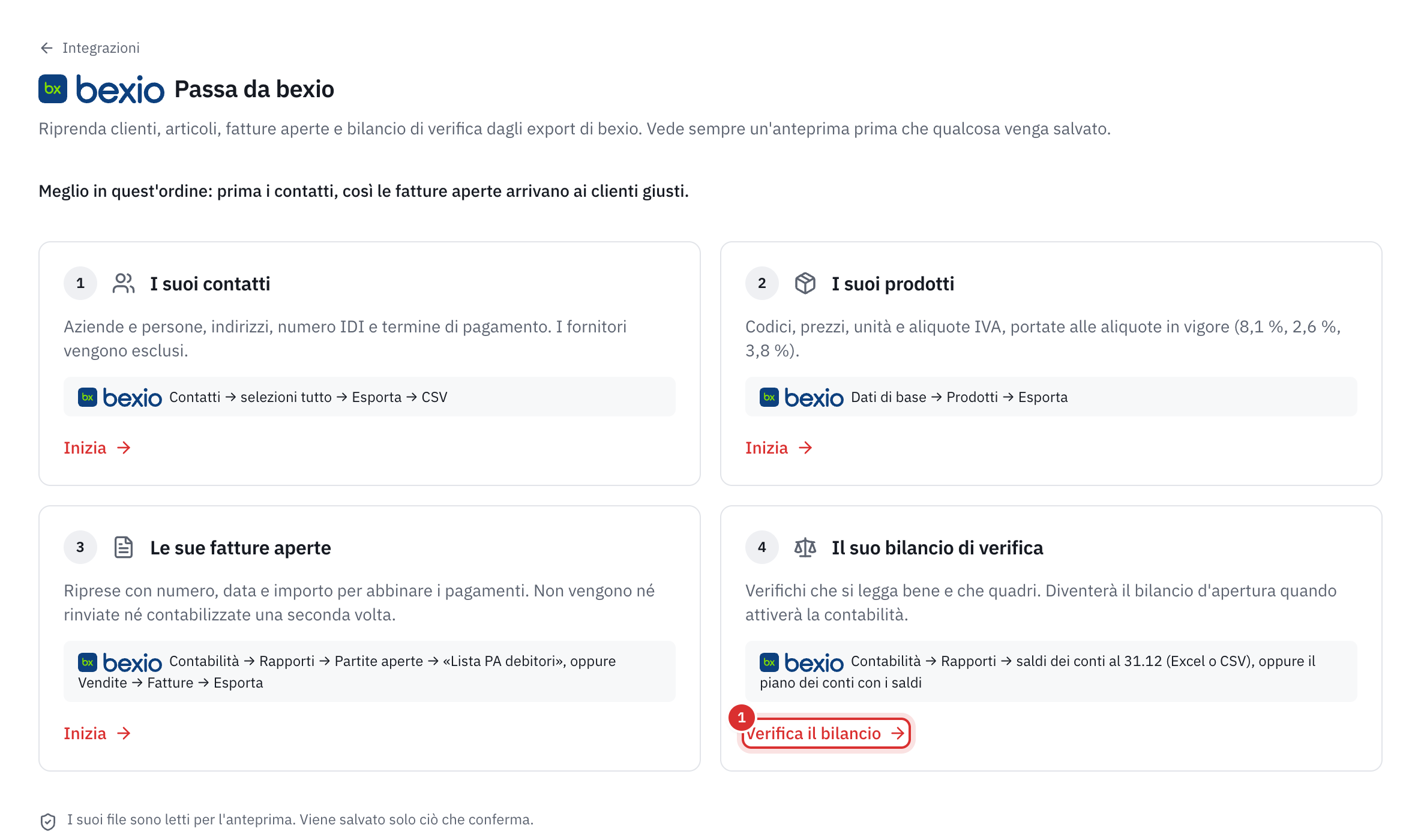Image resolution: width=1421 pixels, height=840 pixels.
Task: Click the shield icon in the footer note
Action: click(x=48, y=821)
